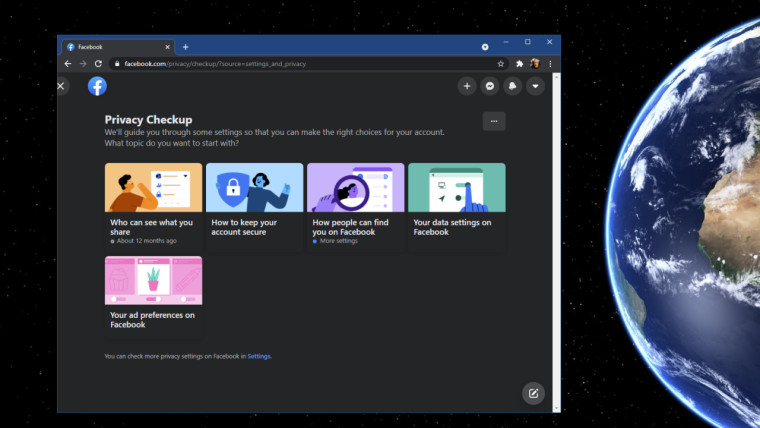Click the address bar URL field
760x428 pixels.
[x=300, y=64]
